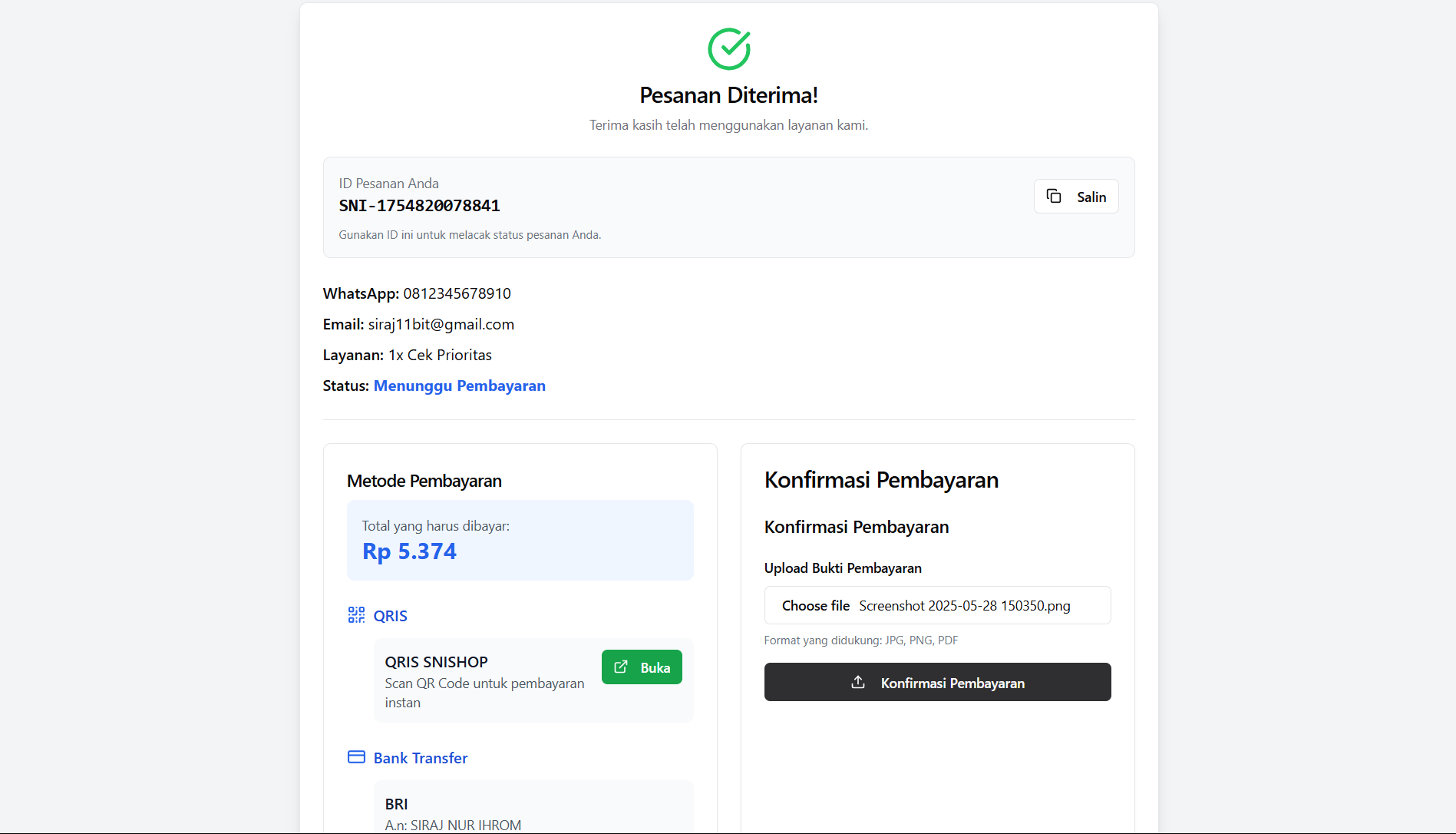Select the Bank Transfer method heading
Screen dimensions: 1456x834
pyautogui.click(x=420, y=758)
